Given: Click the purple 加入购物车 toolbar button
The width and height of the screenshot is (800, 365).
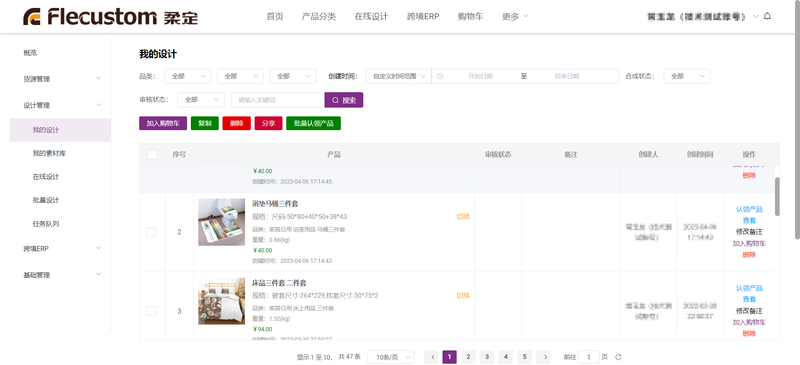Looking at the screenshot, I should point(163,123).
